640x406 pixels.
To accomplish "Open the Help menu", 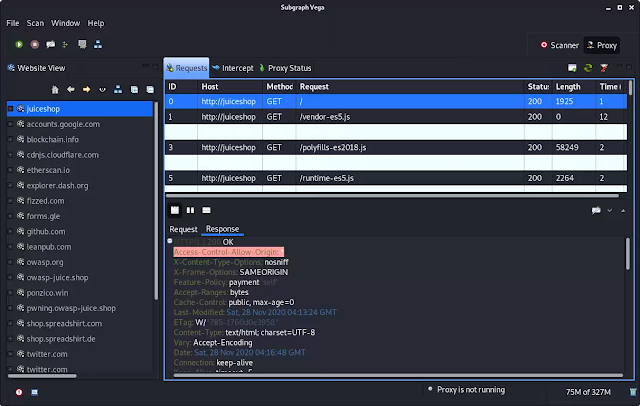I will [x=96, y=23].
